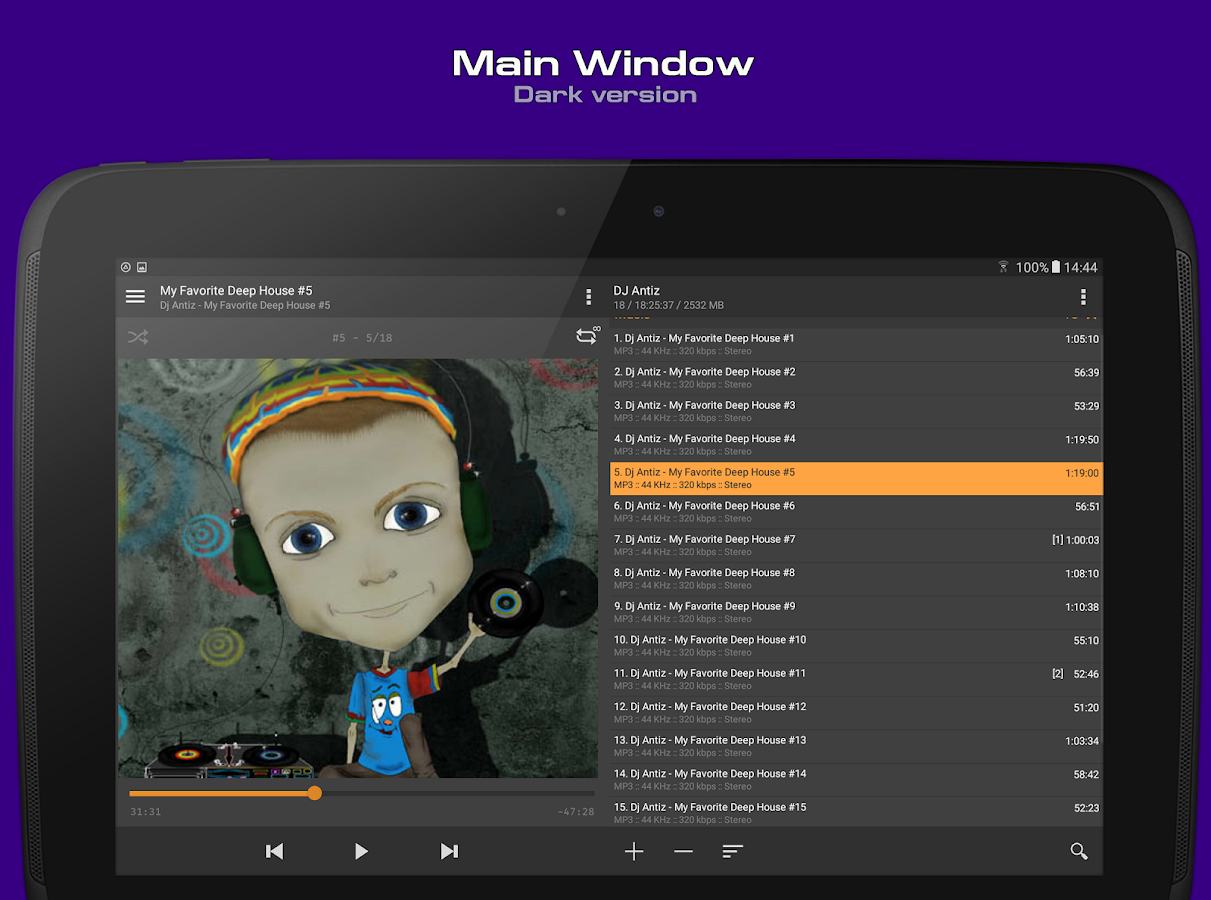The width and height of the screenshot is (1211, 900).
Task: Select track 14 My Favorite Deep House #14
Action: (x=856, y=780)
